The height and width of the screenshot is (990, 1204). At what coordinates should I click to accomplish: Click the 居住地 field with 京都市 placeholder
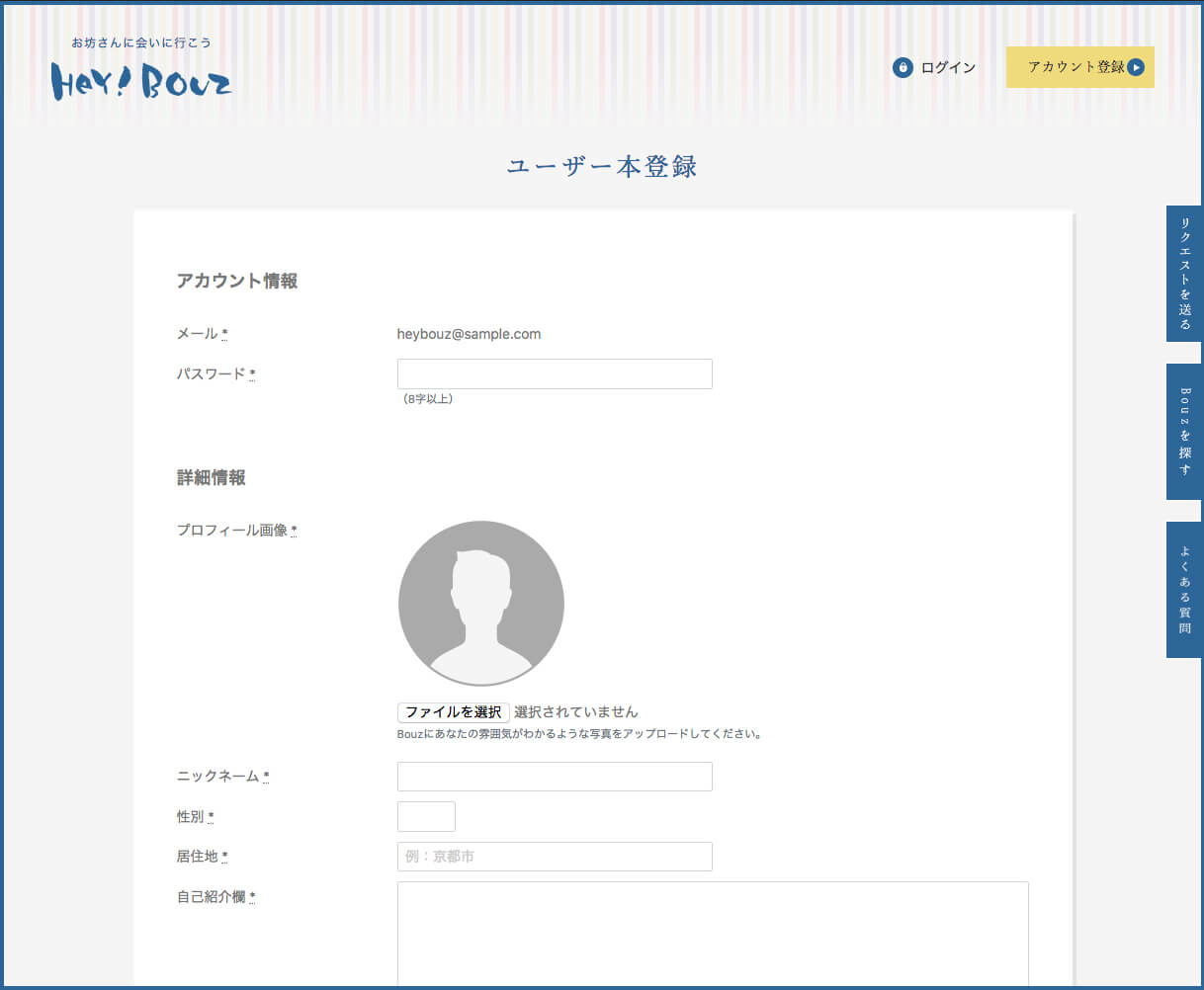(x=555, y=857)
